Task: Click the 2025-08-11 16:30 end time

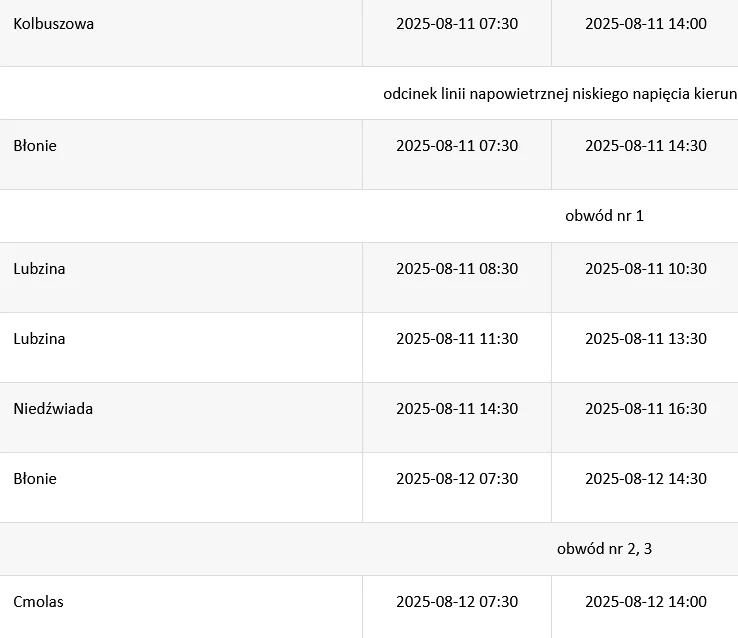Action: pyautogui.click(x=645, y=409)
